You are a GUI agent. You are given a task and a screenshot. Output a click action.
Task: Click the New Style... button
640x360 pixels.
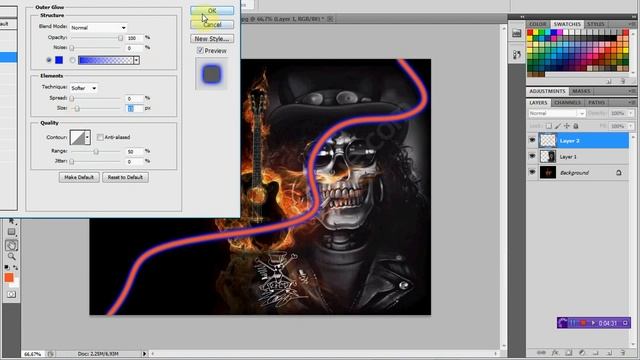pyautogui.click(x=212, y=39)
